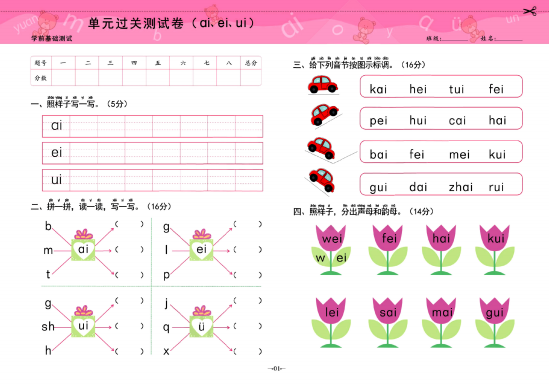Click the tulip labeled sai
This screenshot has height=386, width=549.
(388, 323)
